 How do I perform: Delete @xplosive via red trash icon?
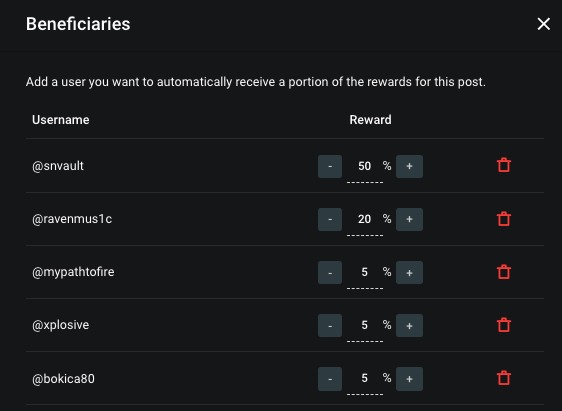pos(504,325)
